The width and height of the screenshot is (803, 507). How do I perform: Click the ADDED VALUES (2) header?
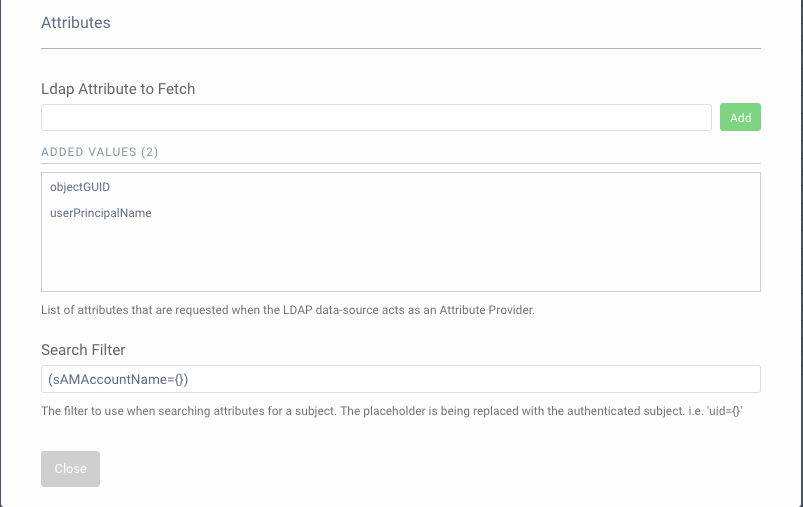click(x=99, y=152)
